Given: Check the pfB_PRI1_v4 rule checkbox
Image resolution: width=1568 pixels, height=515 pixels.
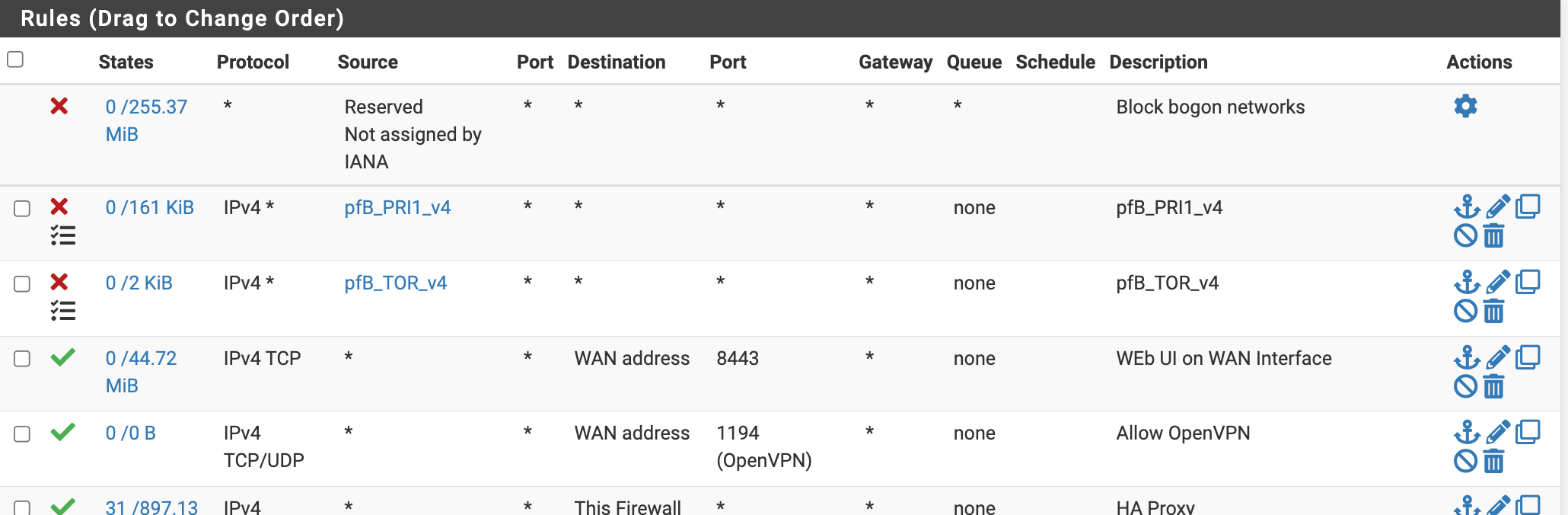Looking at the screenshot, I should [x=22, y=208].
